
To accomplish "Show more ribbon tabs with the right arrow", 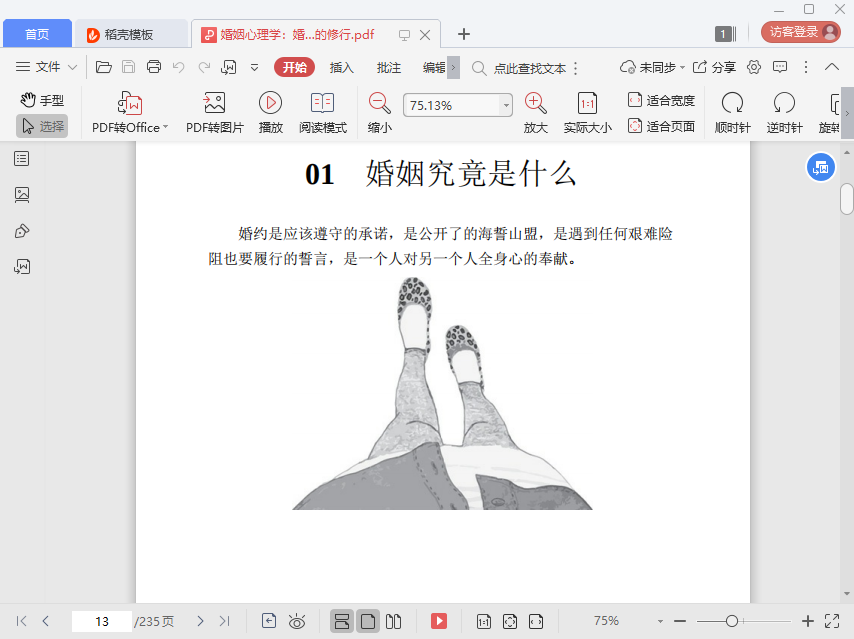I will click(x=453, y=68).
